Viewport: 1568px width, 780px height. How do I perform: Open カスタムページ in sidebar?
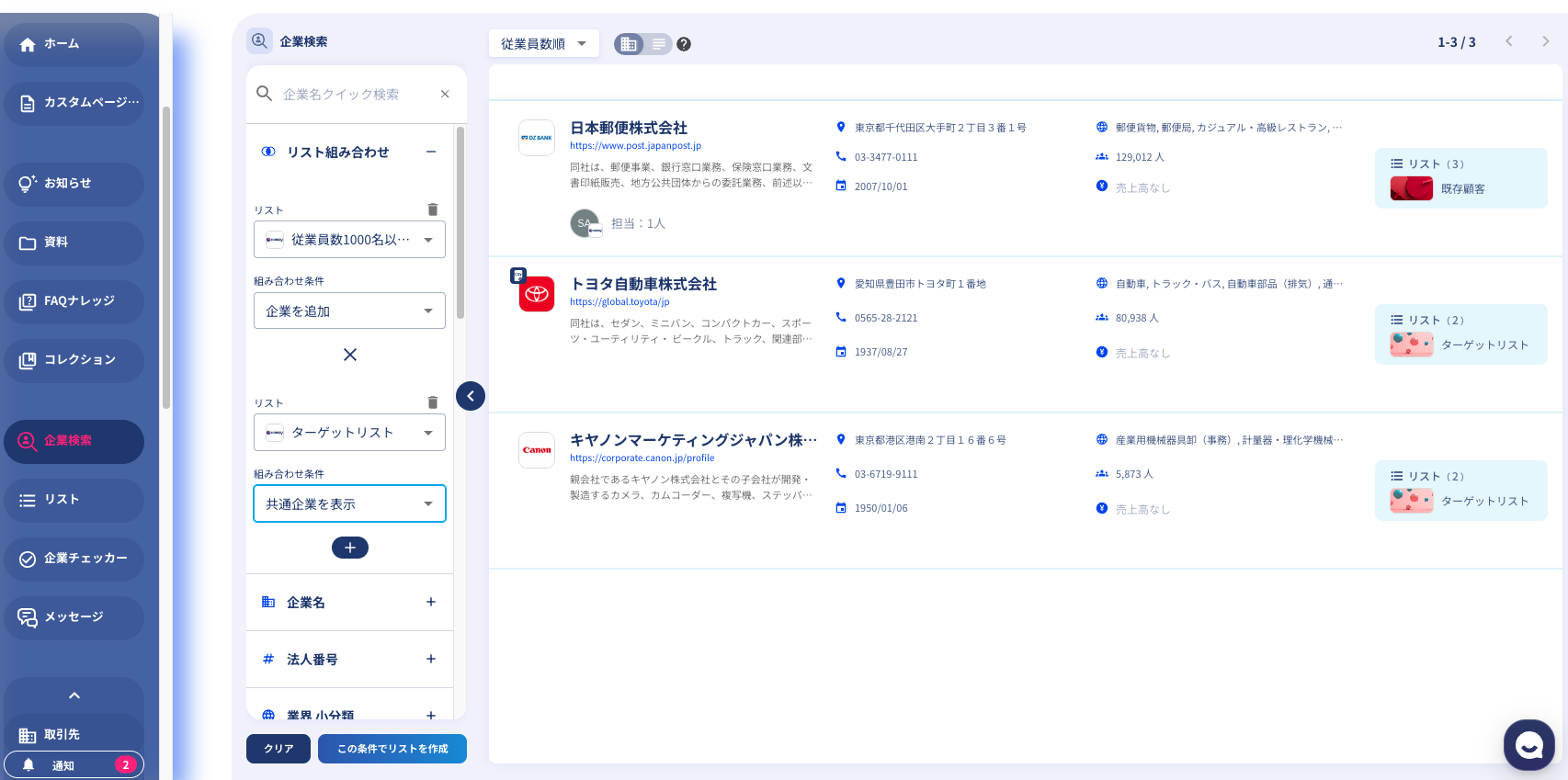click(74, 102)
